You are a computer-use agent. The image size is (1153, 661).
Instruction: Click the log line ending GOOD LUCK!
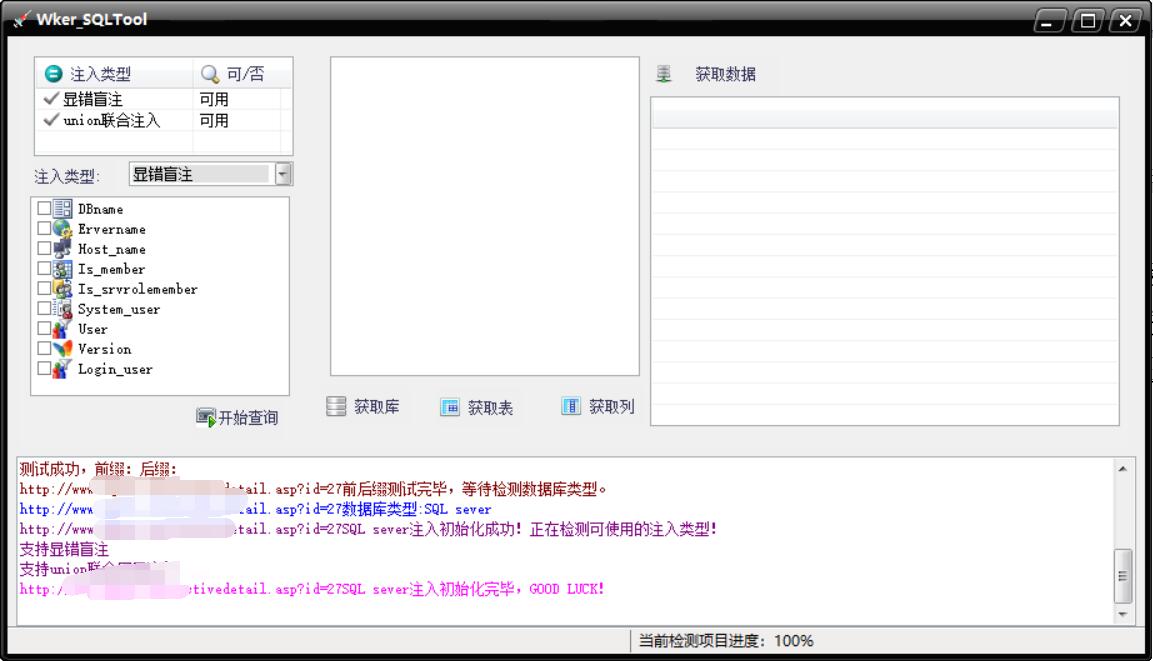312,588
